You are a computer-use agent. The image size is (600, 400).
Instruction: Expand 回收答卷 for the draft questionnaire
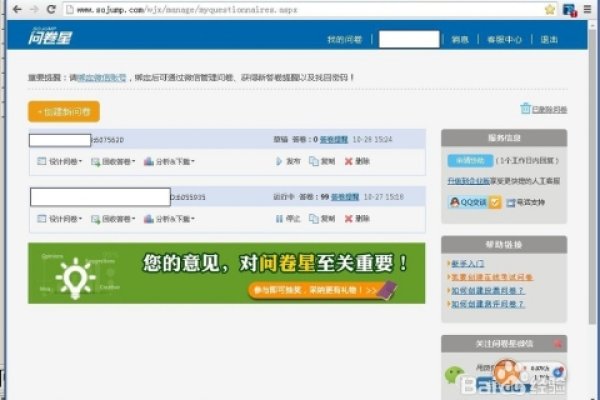113,162
